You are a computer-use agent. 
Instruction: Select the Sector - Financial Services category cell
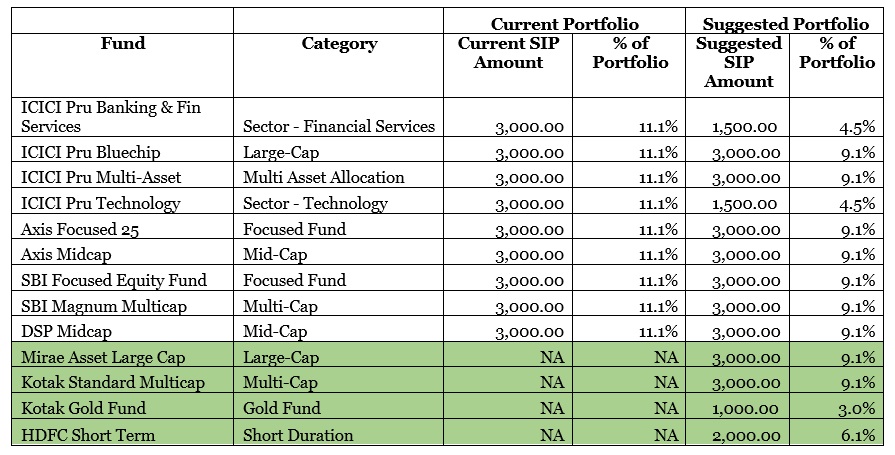pyautogui.click(x=339, y=127)
